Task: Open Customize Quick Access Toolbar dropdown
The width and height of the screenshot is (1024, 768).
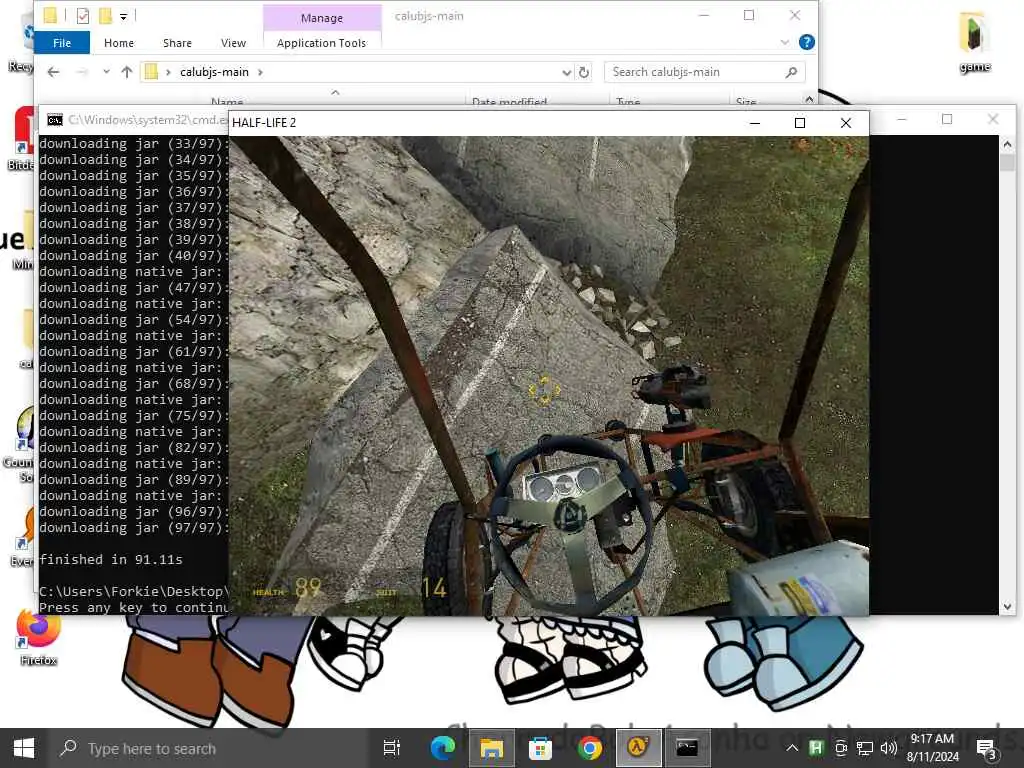Action: (123, 16)
